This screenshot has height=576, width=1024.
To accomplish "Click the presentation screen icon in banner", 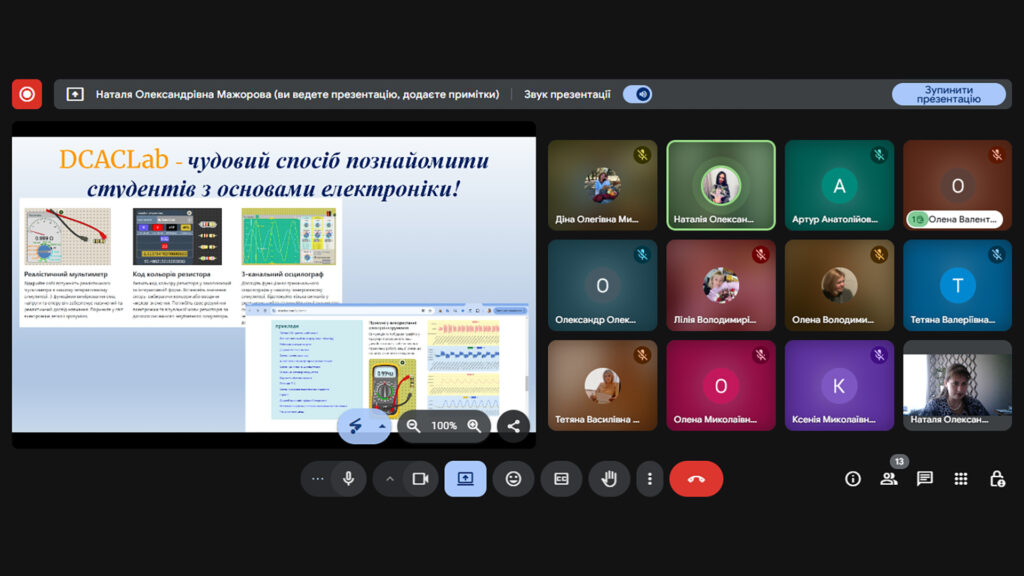I will click(x=75, y=94).
